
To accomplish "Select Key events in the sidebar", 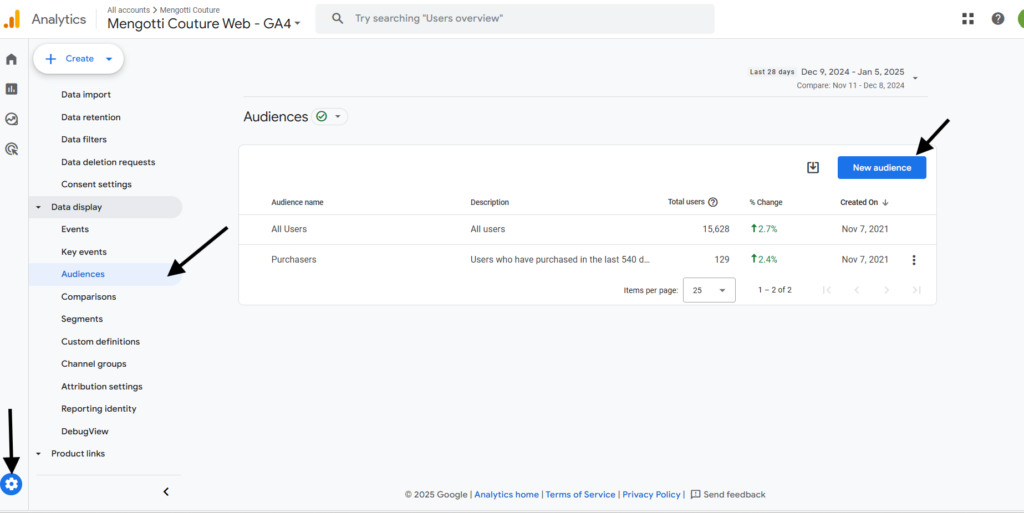I will click(84, 252).
